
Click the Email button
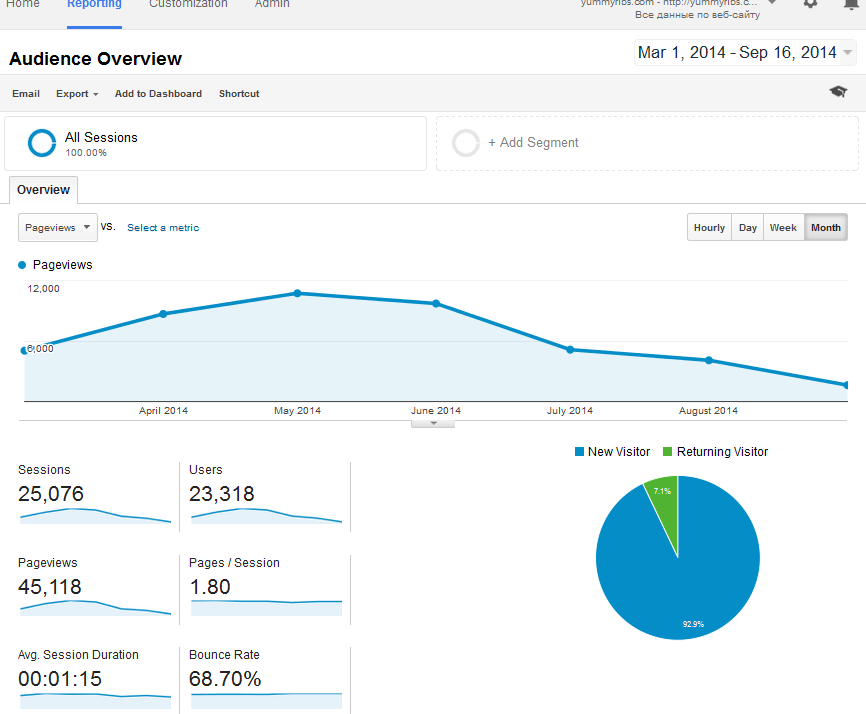click(x=26, y=94)
